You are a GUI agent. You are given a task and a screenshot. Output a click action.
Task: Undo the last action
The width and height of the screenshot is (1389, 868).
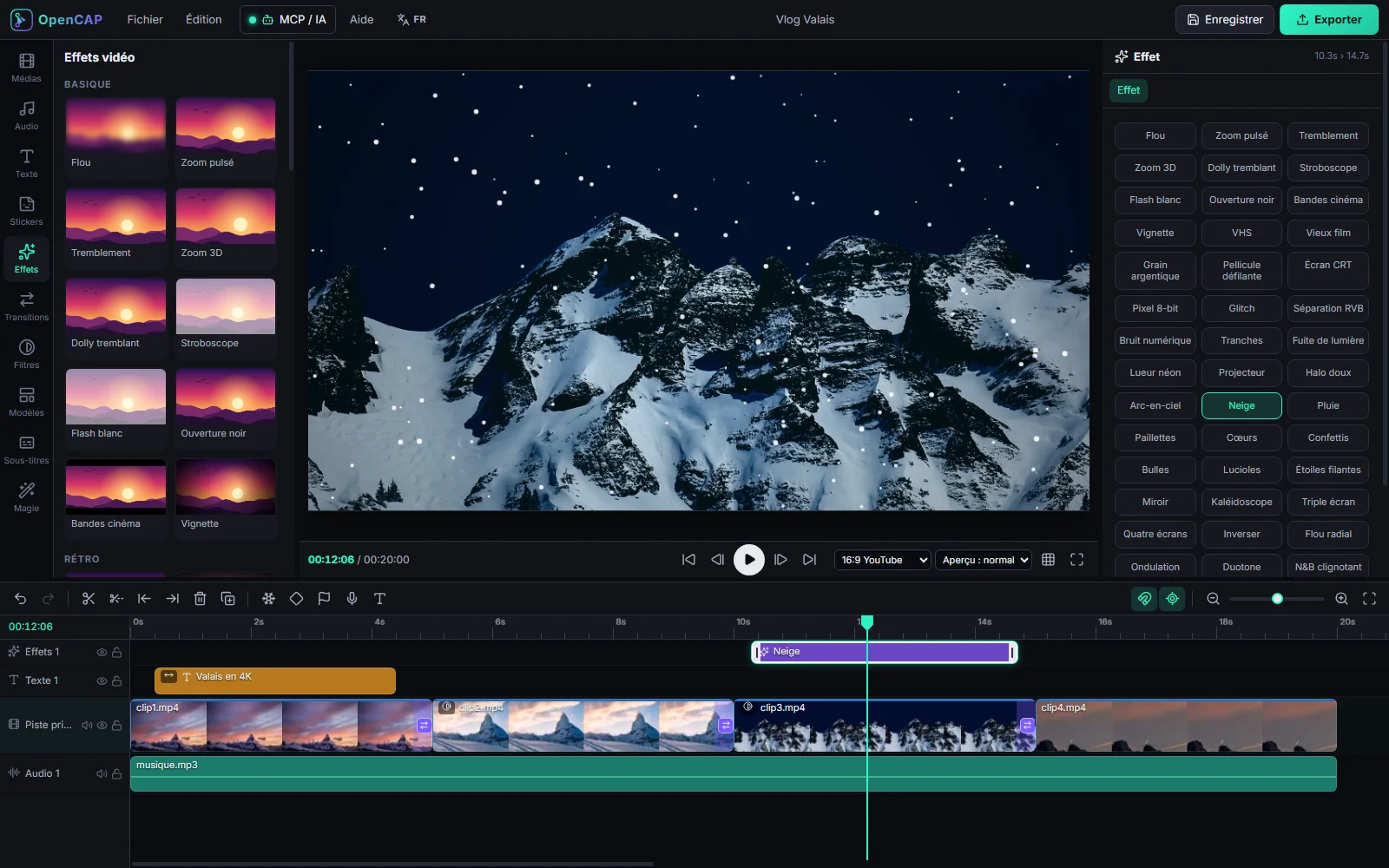pos(20,598)
